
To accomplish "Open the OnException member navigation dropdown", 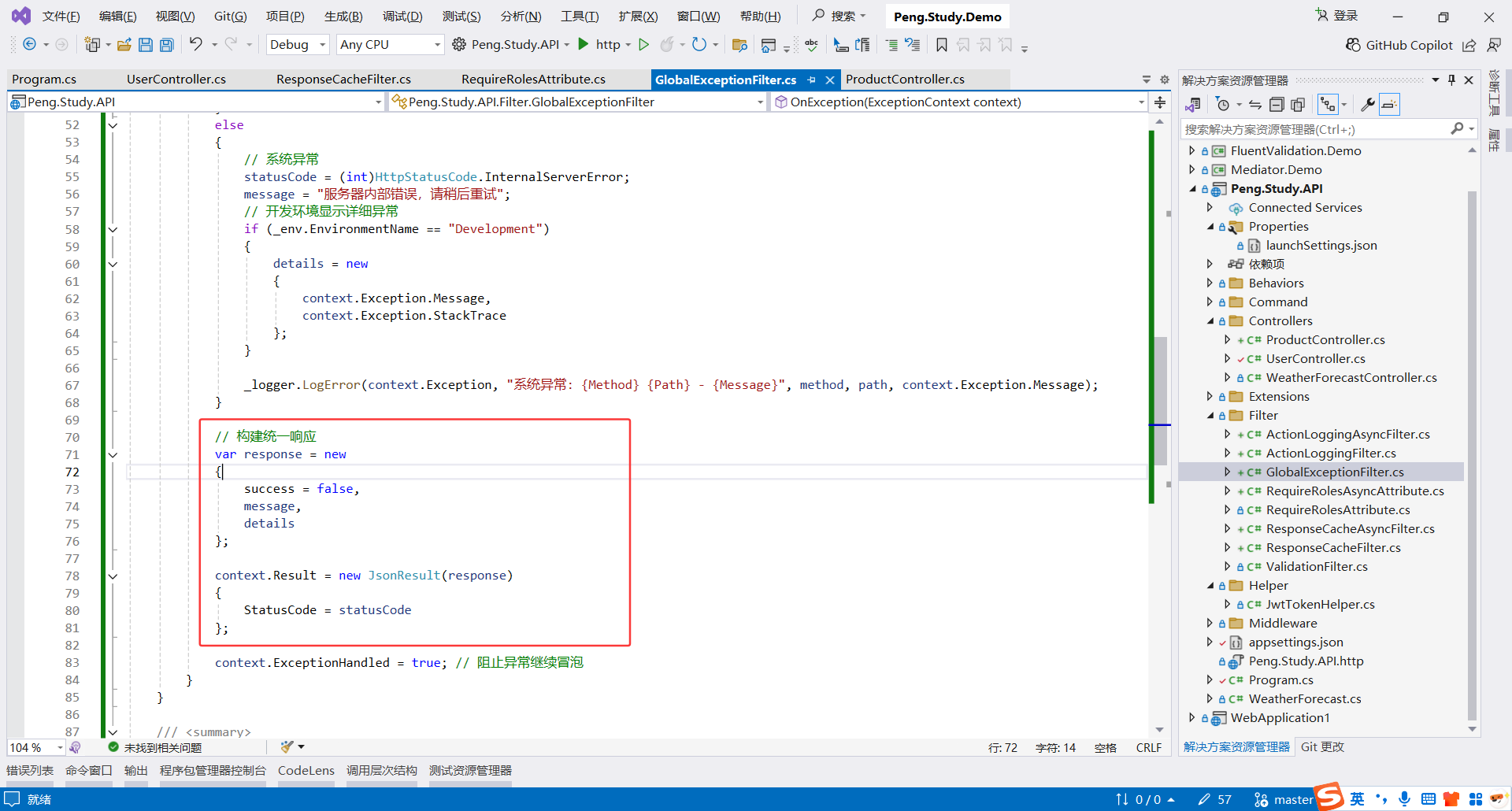I will pos(959,102).
